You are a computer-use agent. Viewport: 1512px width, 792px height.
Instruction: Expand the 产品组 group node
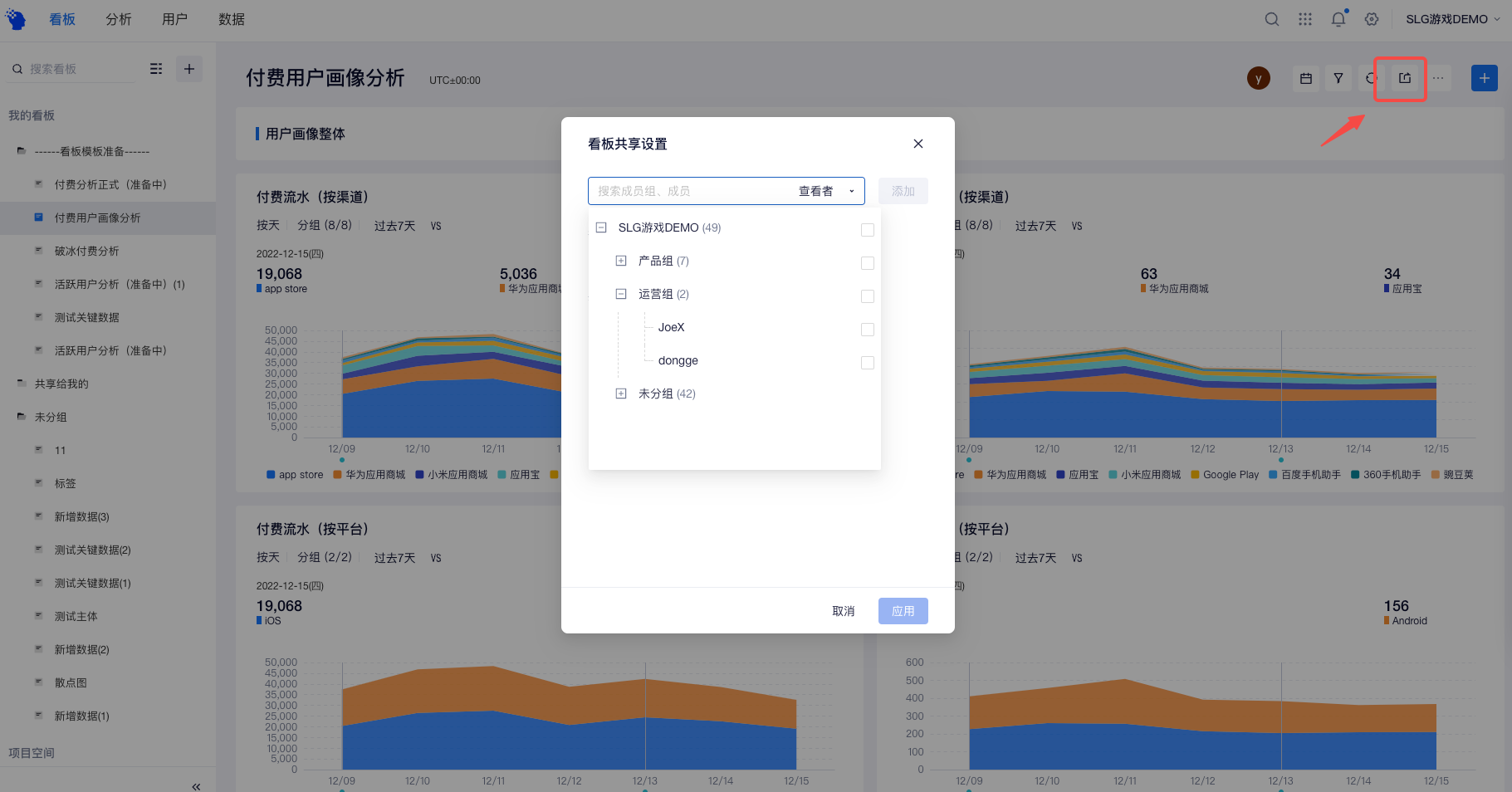coord(621,261)
